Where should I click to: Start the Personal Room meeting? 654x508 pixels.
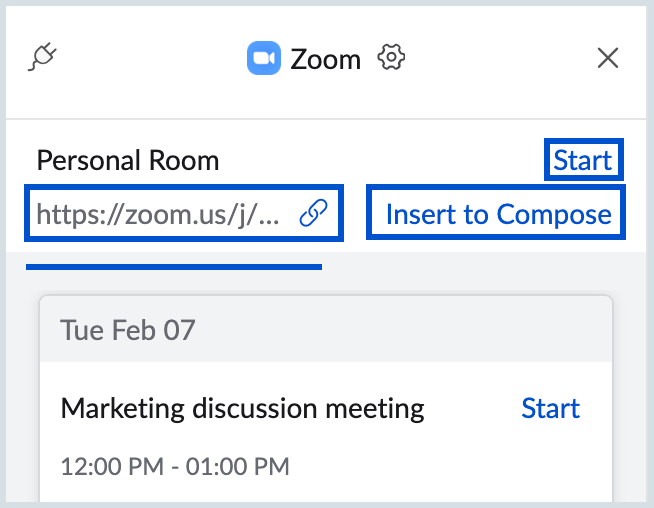coord(583,160)
